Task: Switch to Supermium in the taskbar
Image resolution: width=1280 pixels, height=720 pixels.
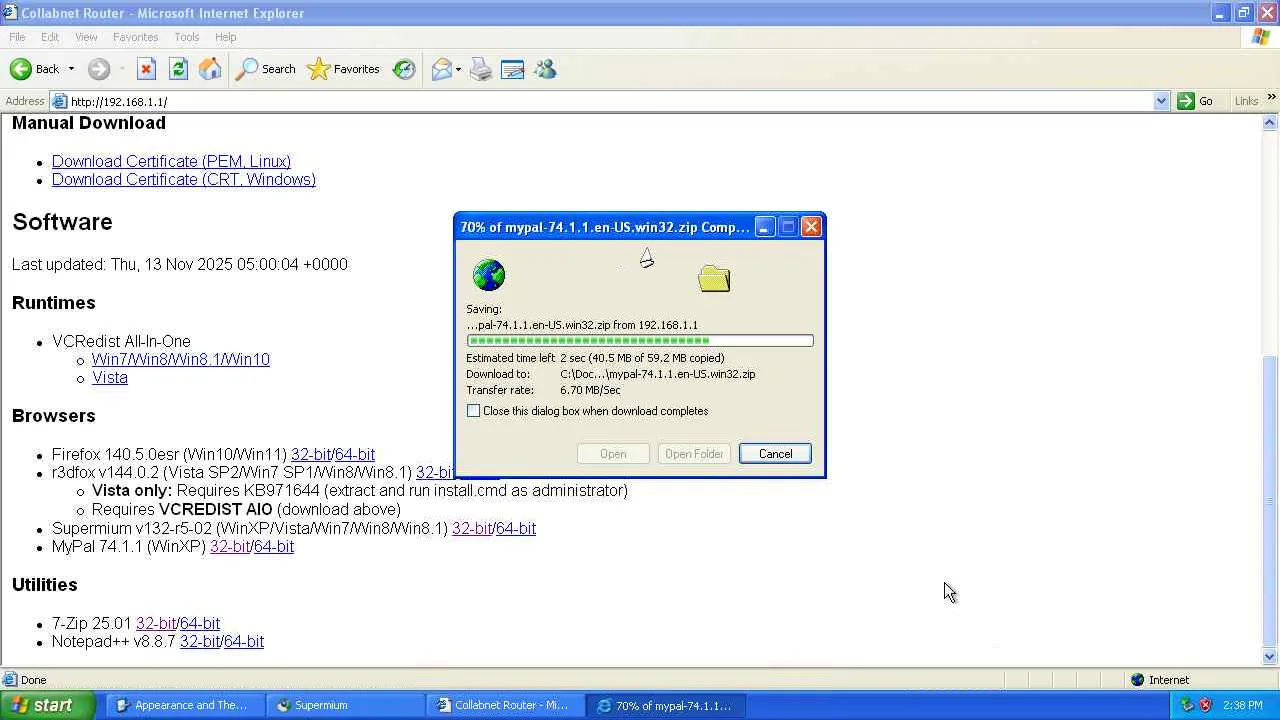Action: pos(346,705)
